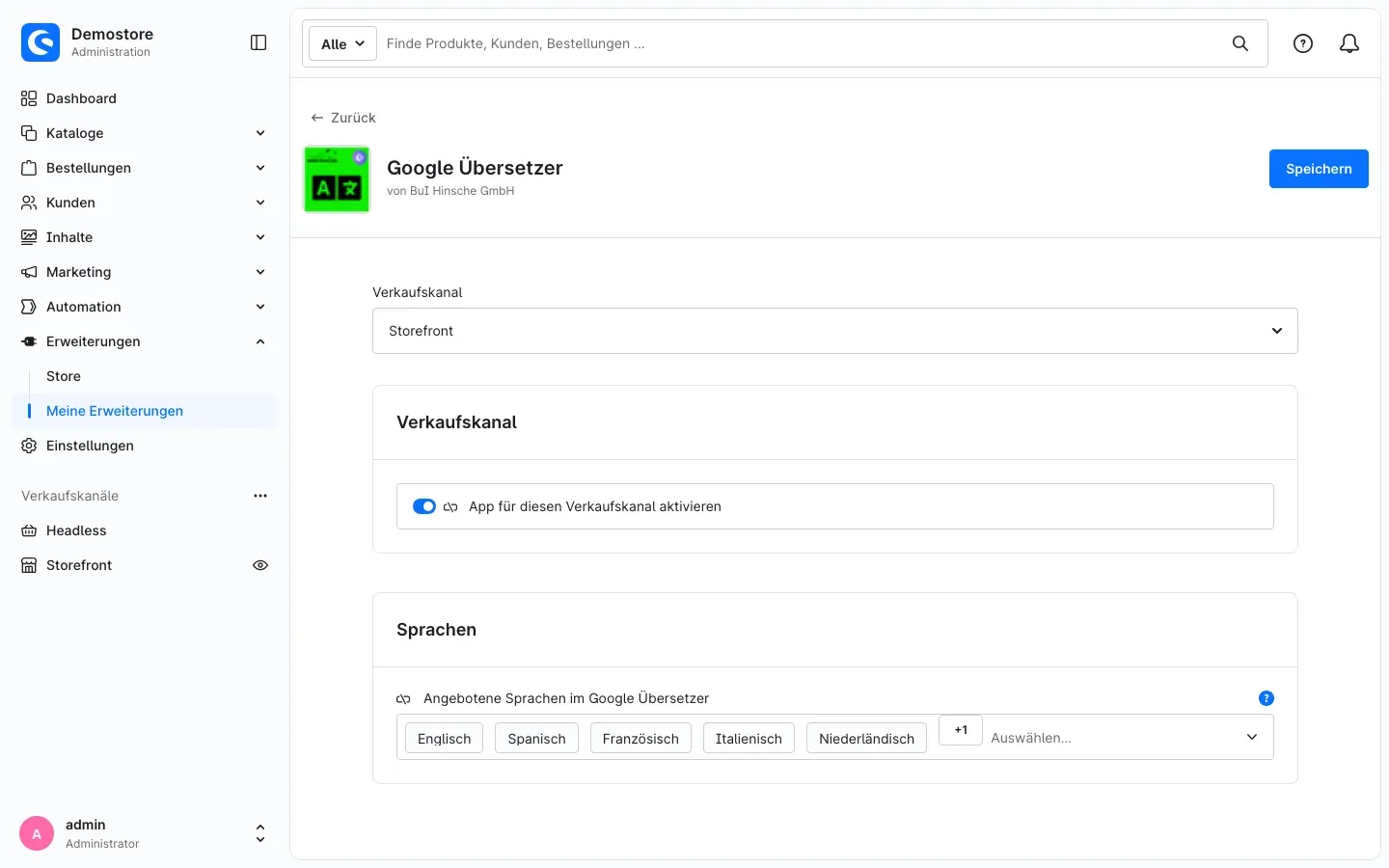1389x868 pixels.
Task: Open blue help tooltip for languages
Action: (x=1266, y=698)
